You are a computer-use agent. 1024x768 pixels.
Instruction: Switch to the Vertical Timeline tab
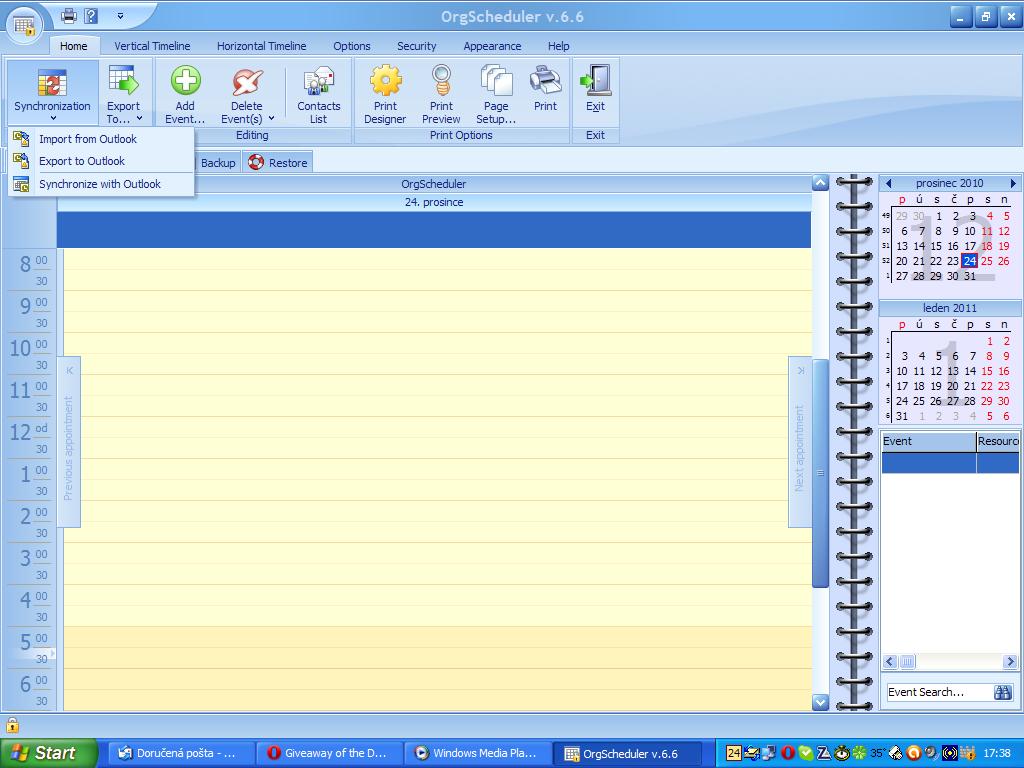coord(152,46)
